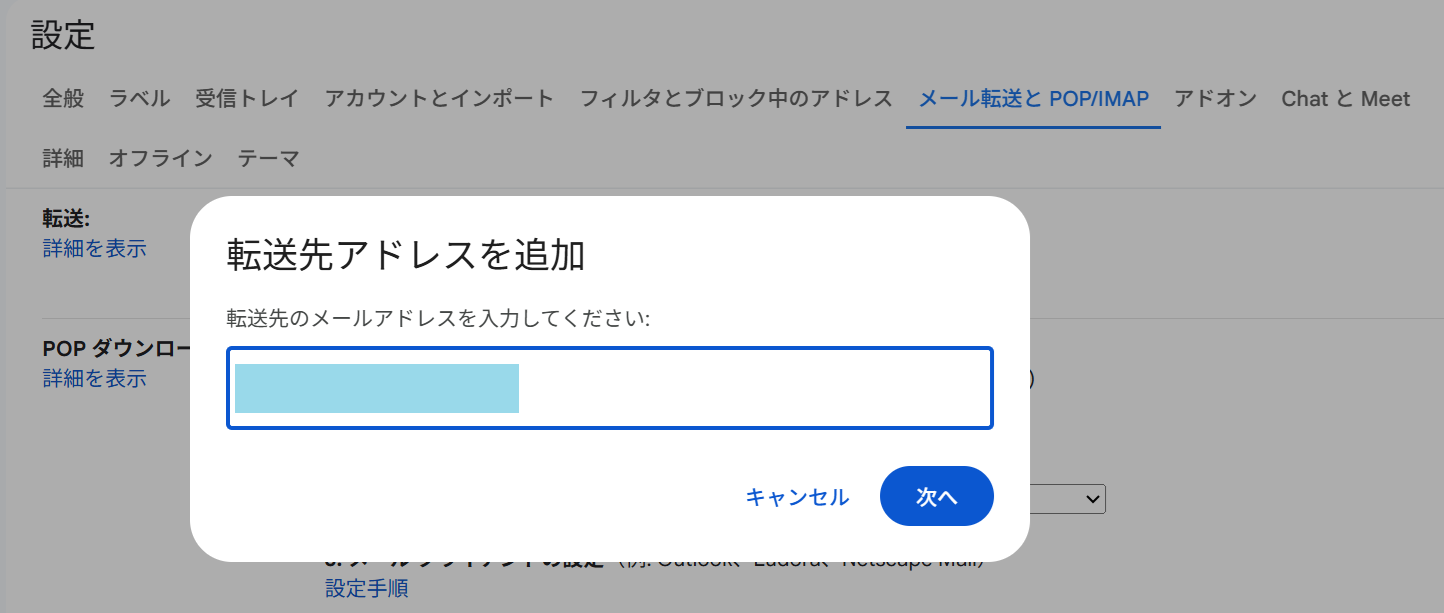Open the 設定手順 link
1444x613 pixels.
[366, 588]
